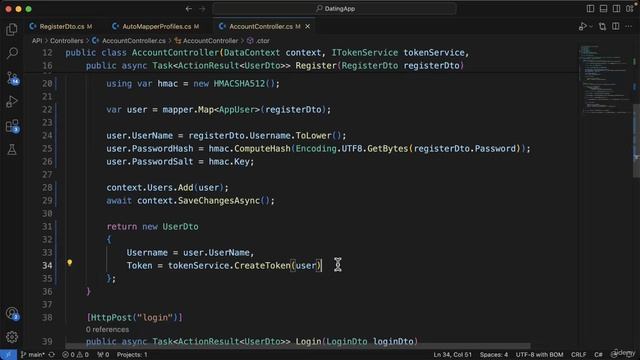The image size is (640, 360).
Task: Open the Accounts menu icon
Action: point(12,313)
